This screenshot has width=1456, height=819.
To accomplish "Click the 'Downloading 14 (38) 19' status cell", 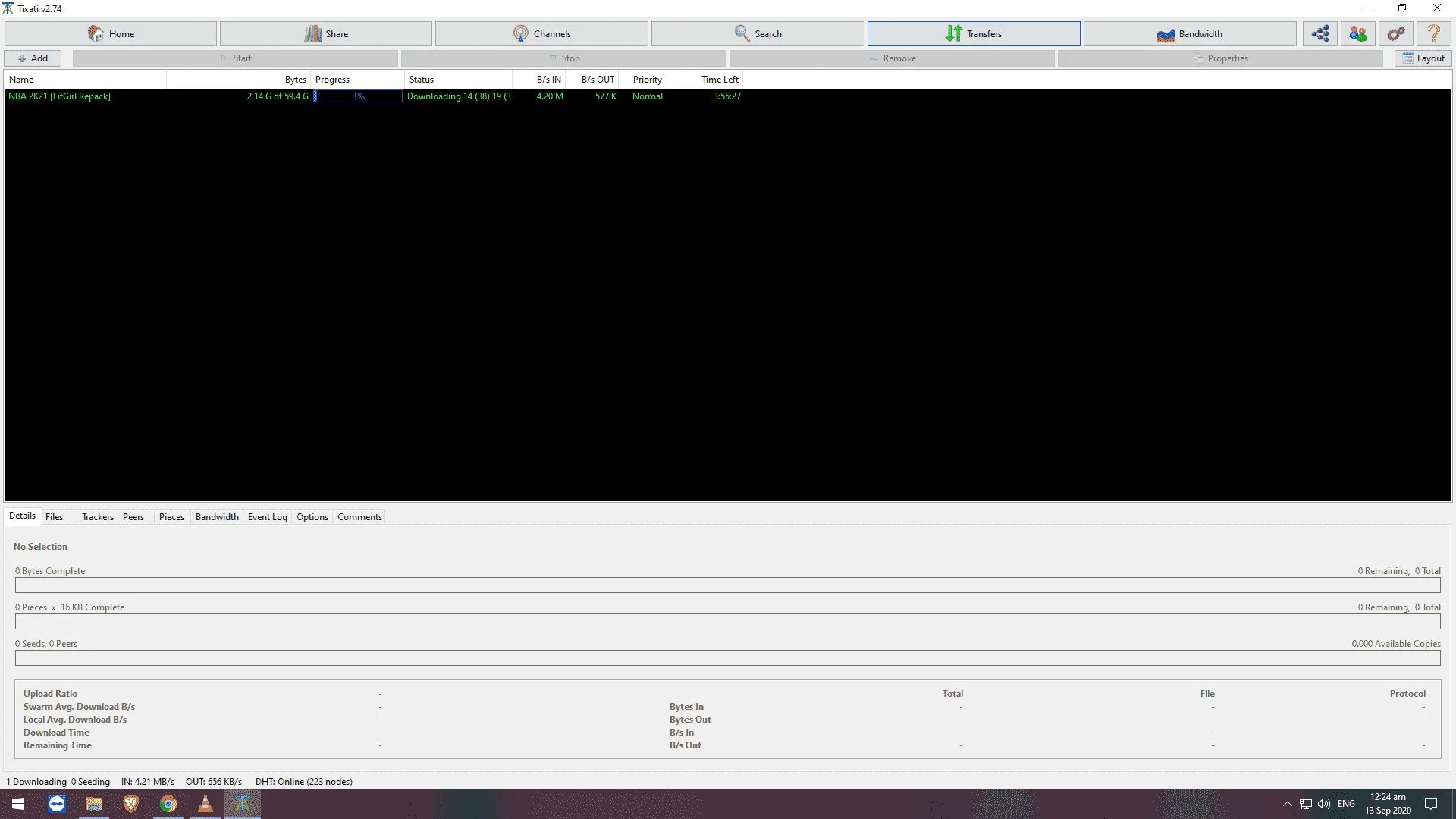I will [x=459, y=96].
